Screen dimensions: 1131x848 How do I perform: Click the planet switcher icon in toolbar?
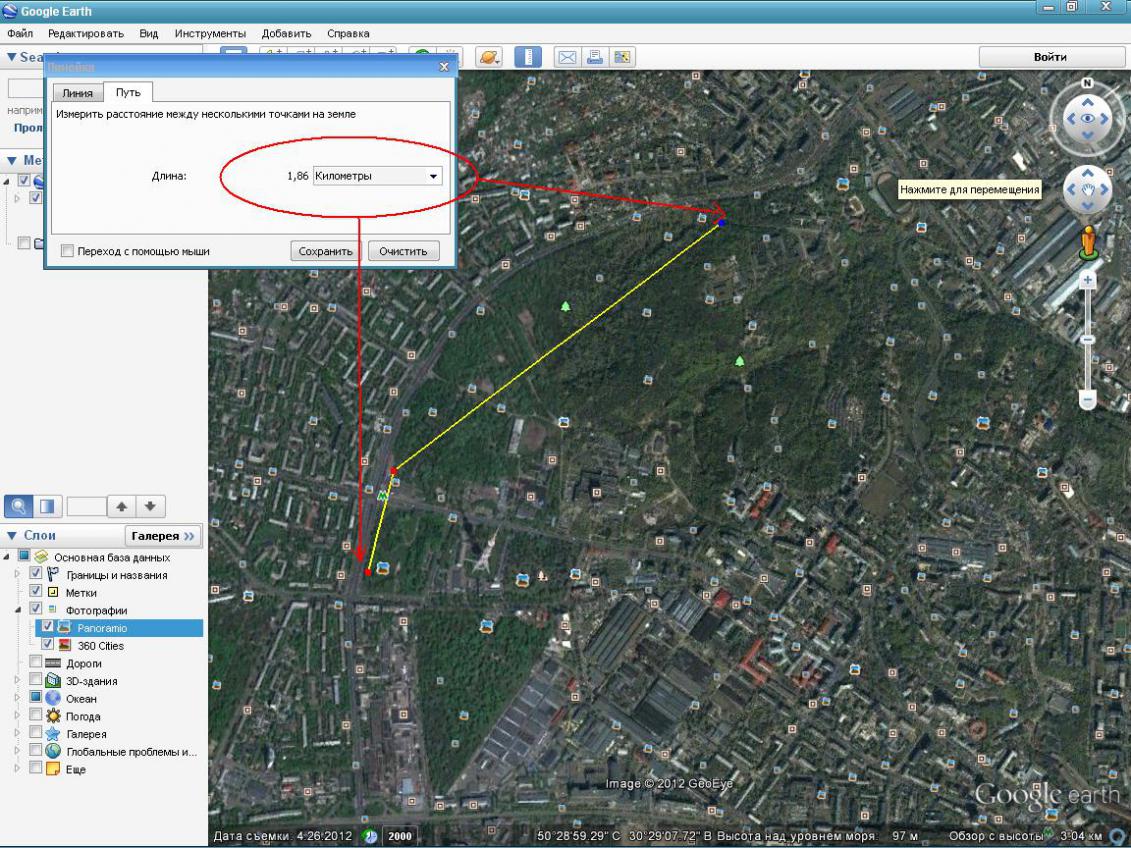489,57
